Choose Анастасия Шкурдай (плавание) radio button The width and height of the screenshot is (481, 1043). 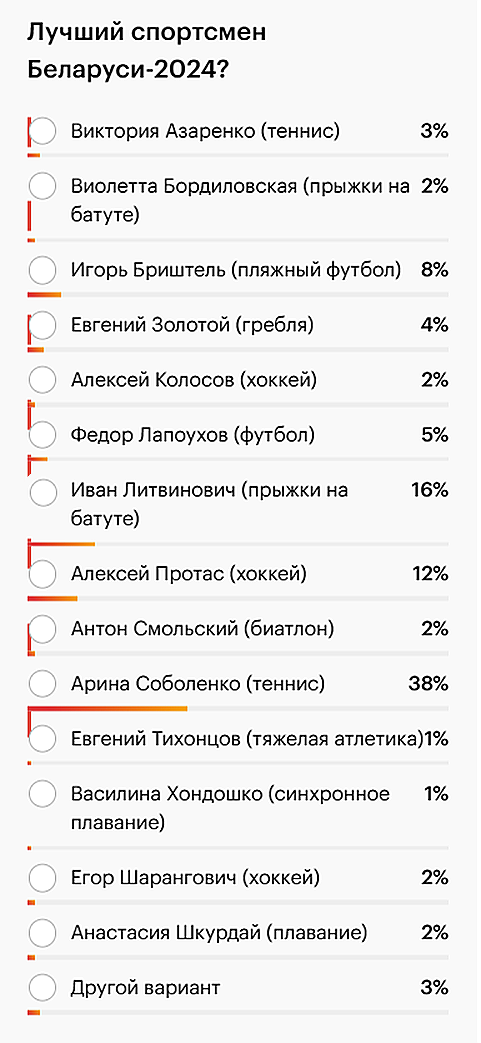click(x=43, y=933)
